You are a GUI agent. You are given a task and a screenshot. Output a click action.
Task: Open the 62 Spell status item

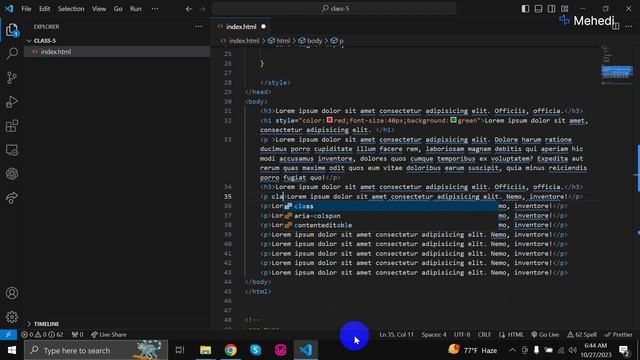pyautogui.click(x=582, y=335)
